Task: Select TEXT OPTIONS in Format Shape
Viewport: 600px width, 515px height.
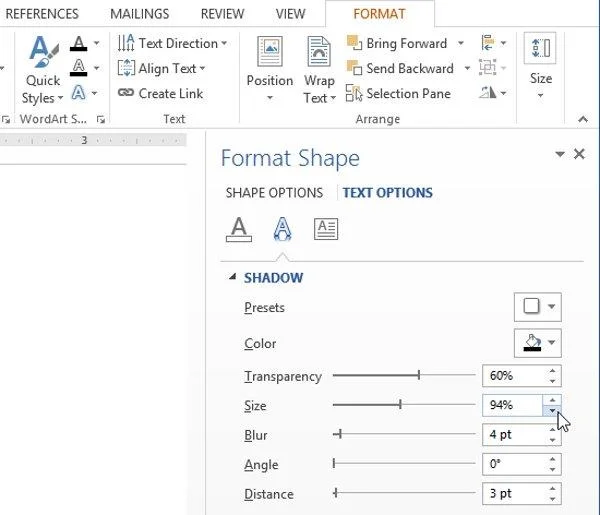Action: tap(387, 192)
